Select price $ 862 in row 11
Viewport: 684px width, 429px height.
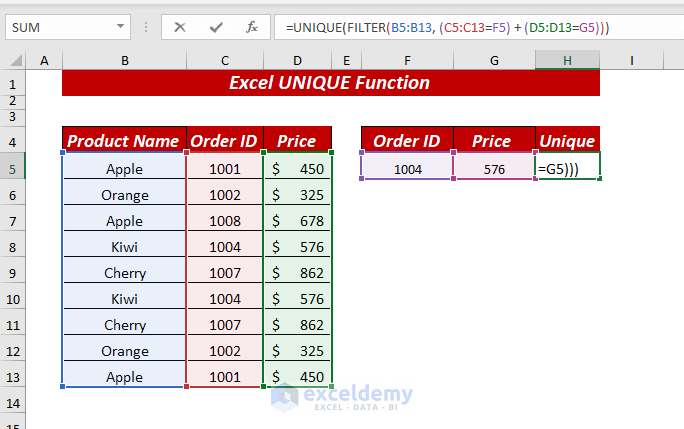click(x=298, y=322)
